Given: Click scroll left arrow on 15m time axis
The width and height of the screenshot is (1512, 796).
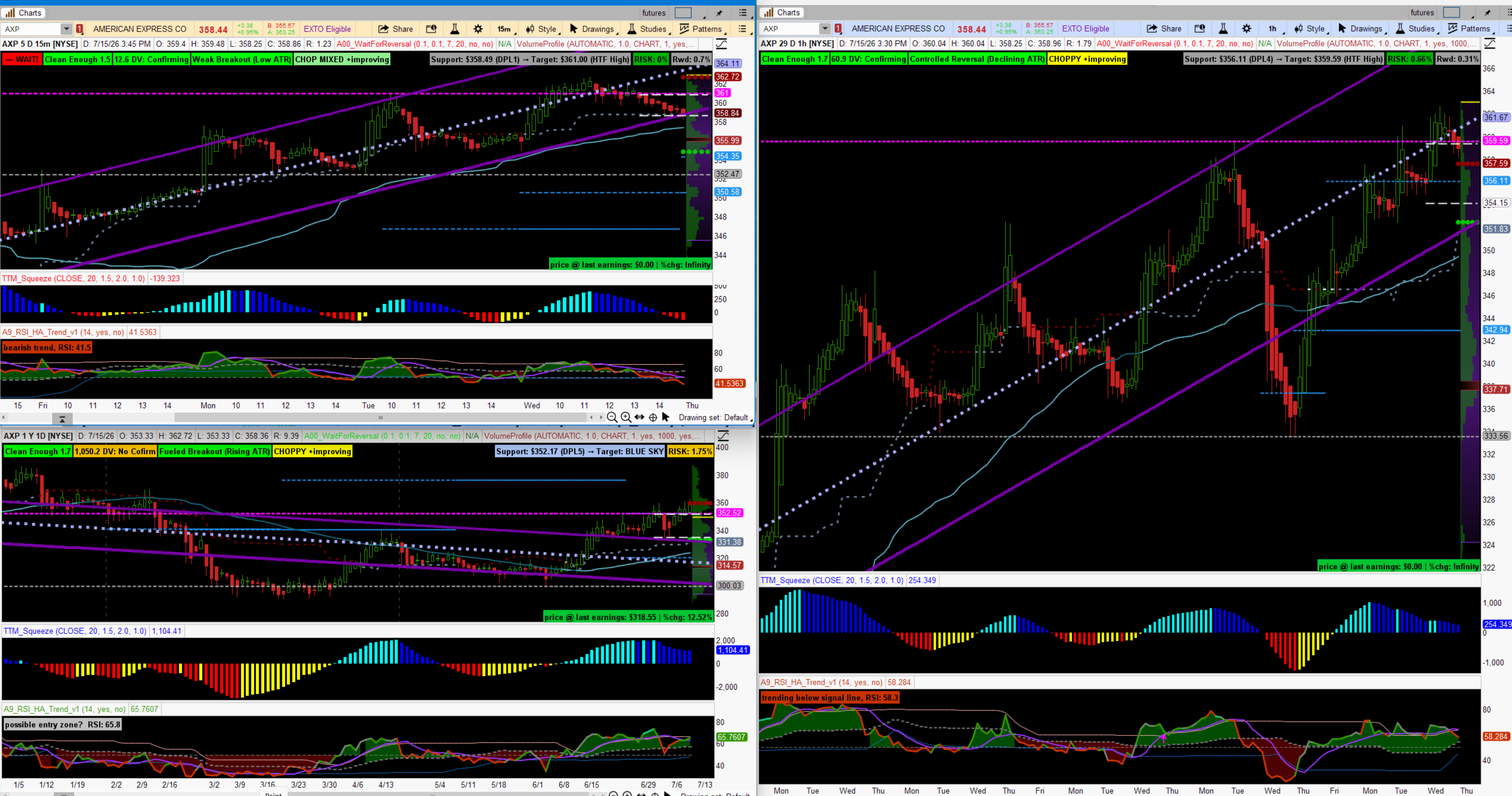Looking at the screenshot, I should (4, 417).
